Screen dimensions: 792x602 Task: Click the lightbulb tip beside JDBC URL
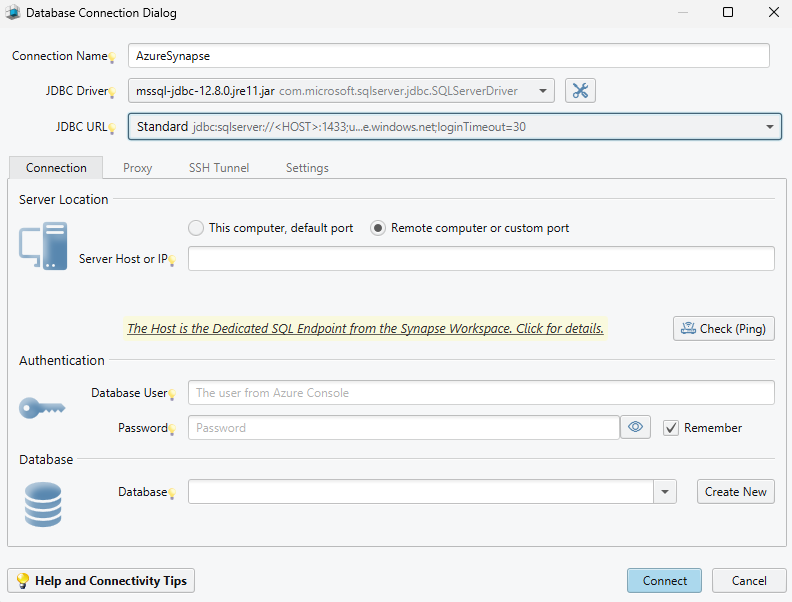113,129
